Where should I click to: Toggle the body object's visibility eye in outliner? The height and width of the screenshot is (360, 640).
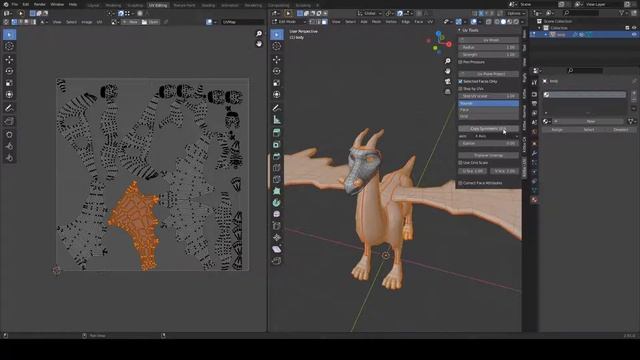point(634,35)
